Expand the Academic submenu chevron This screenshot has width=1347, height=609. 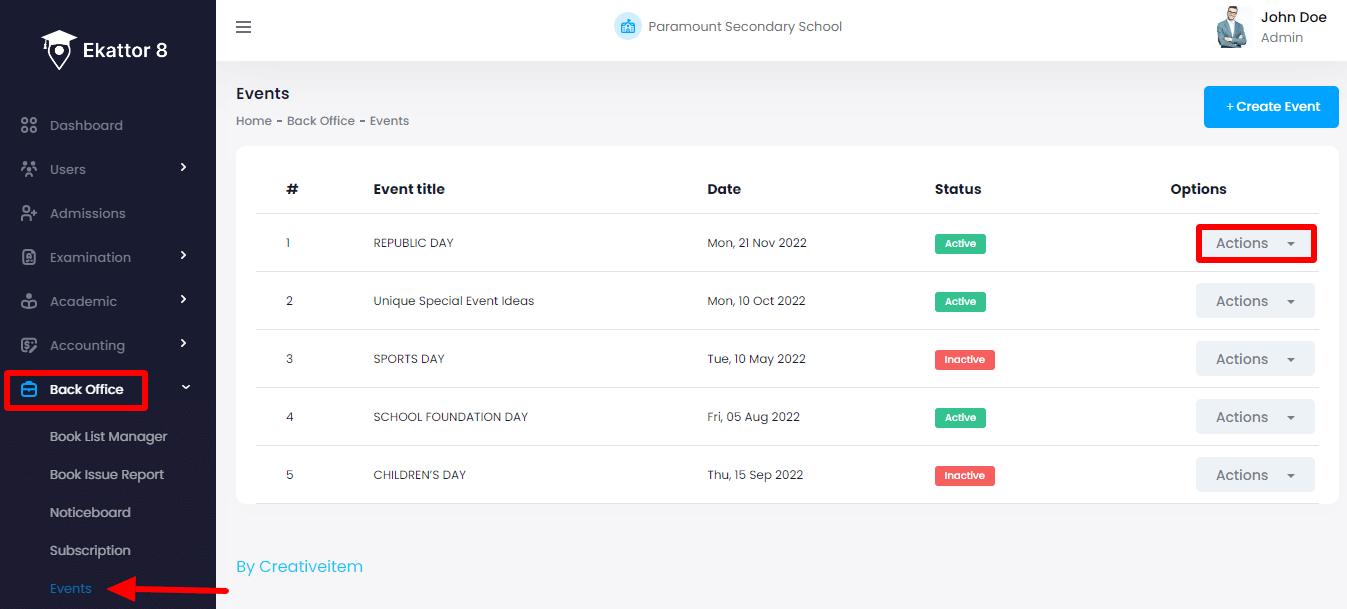(x=183, y=299)
